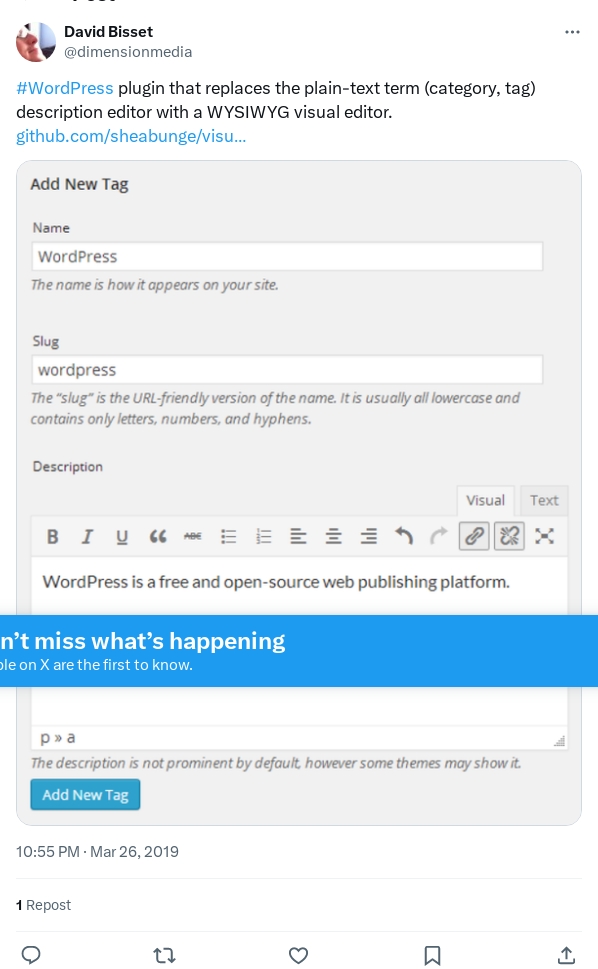The image size is (598, 969).
Task: Align text left in editor toolbar
Action: pyautogui.click(x=298, y=536)
